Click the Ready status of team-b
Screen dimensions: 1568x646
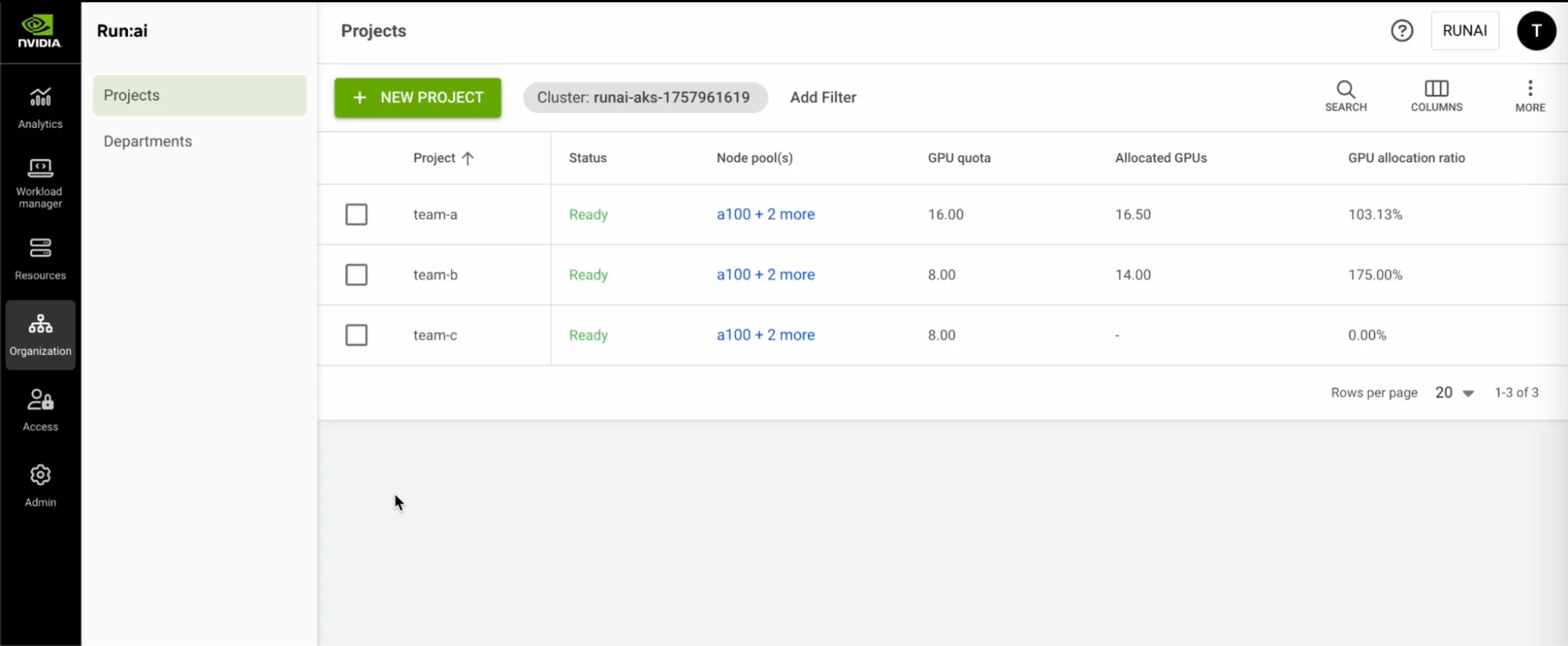tap(588, 275)
